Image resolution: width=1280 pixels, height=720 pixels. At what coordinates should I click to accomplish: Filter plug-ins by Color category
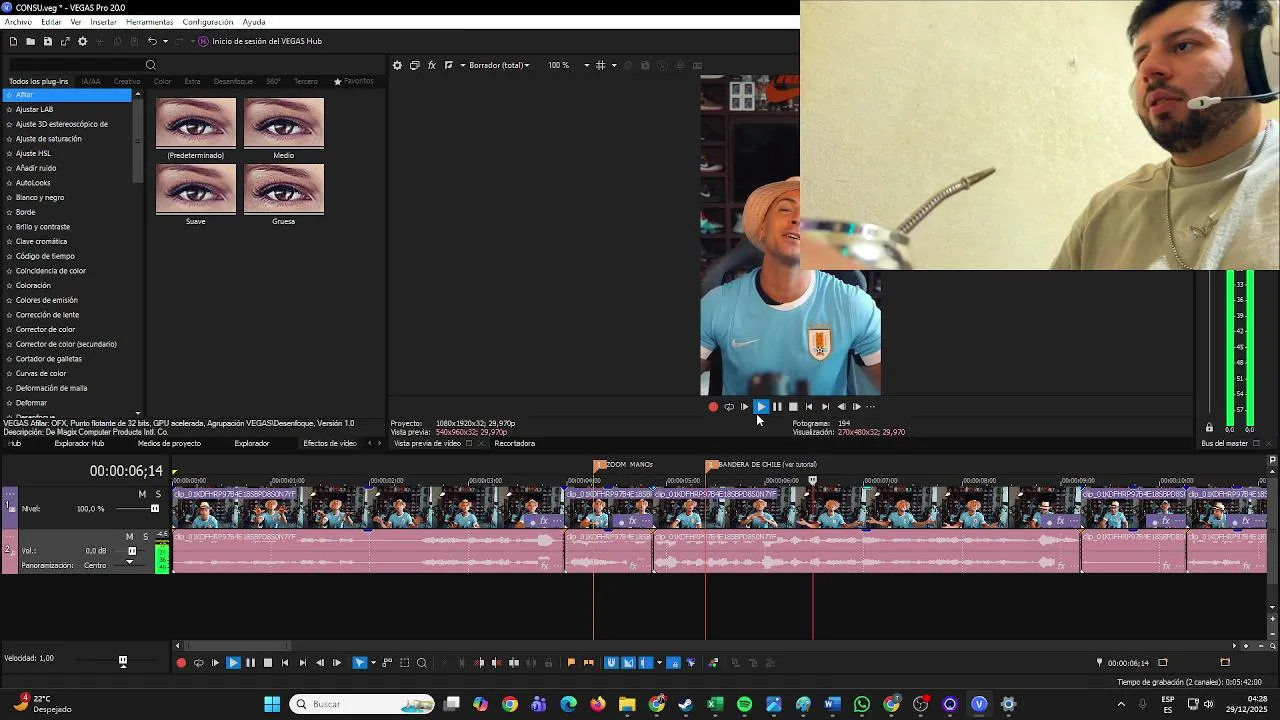[162, 81]
